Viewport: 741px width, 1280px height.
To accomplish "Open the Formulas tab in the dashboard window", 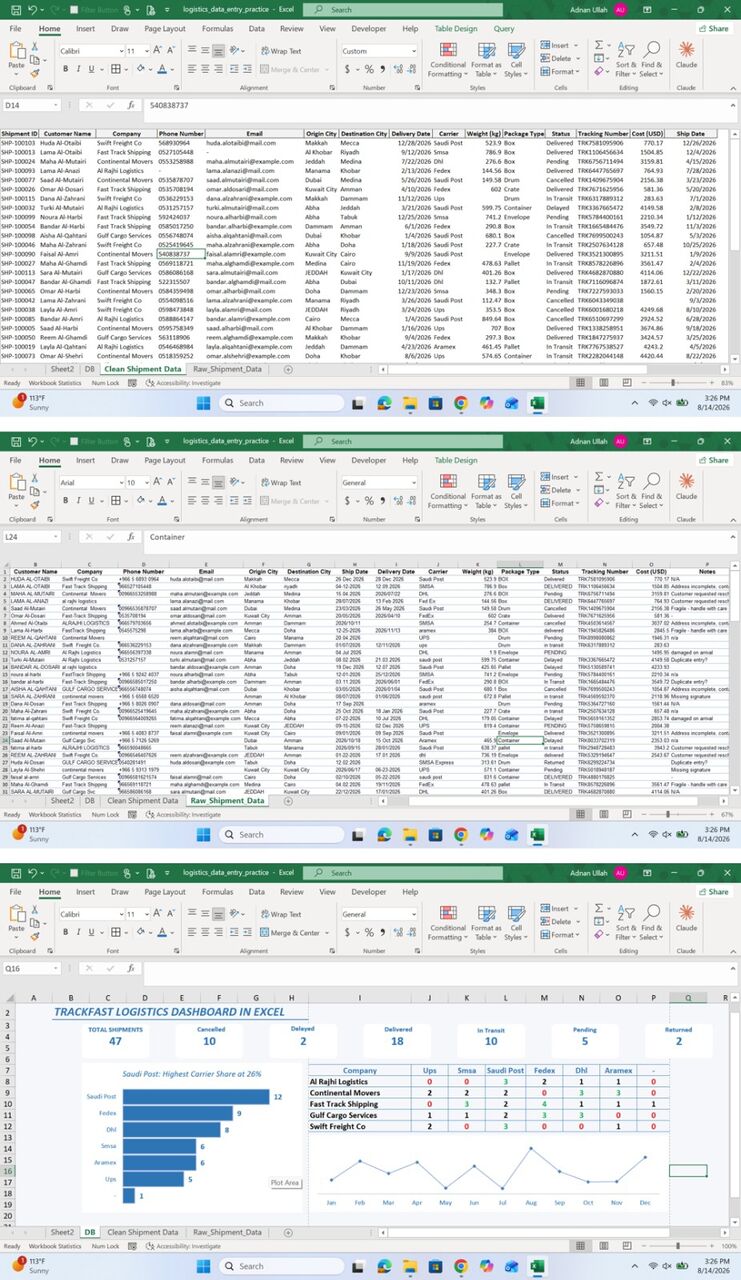I will pos(217,892).
